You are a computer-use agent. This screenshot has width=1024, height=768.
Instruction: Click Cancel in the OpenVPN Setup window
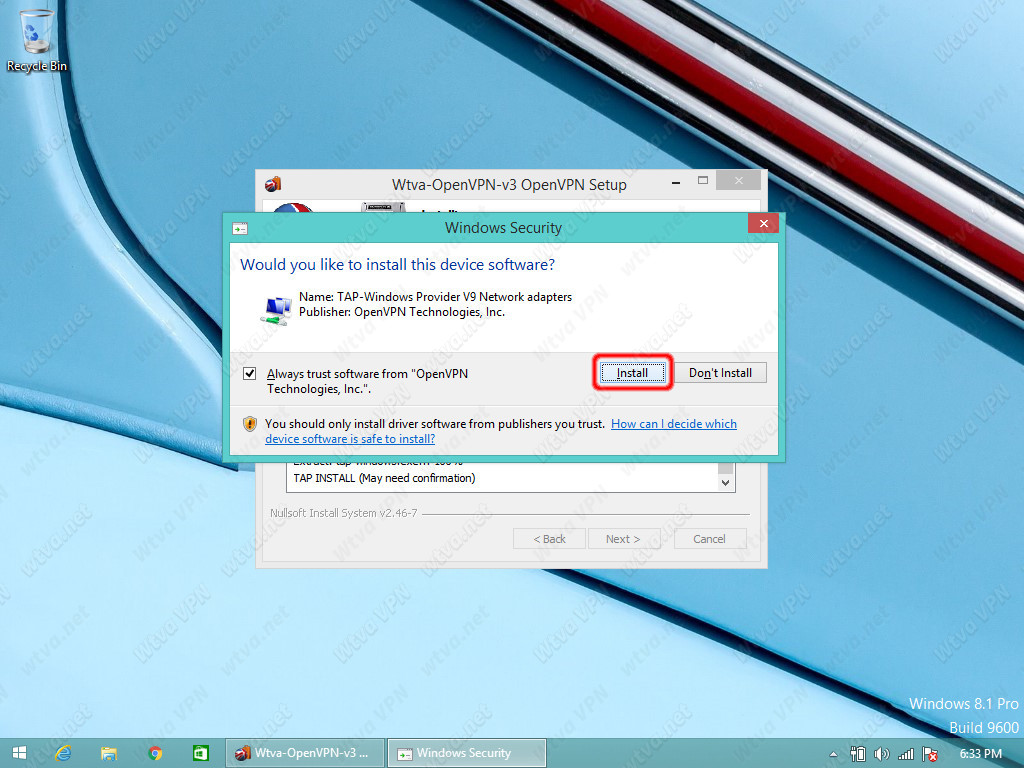[x=709, y=539]
